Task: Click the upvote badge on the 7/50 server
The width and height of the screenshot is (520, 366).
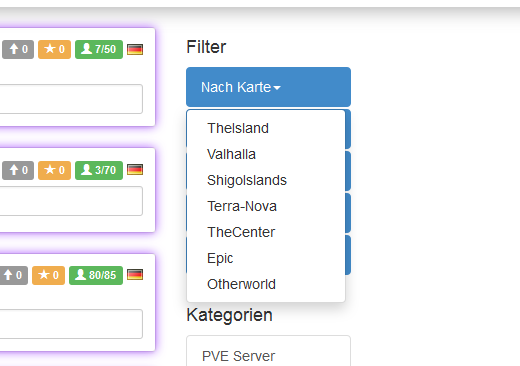Action: 18,49
